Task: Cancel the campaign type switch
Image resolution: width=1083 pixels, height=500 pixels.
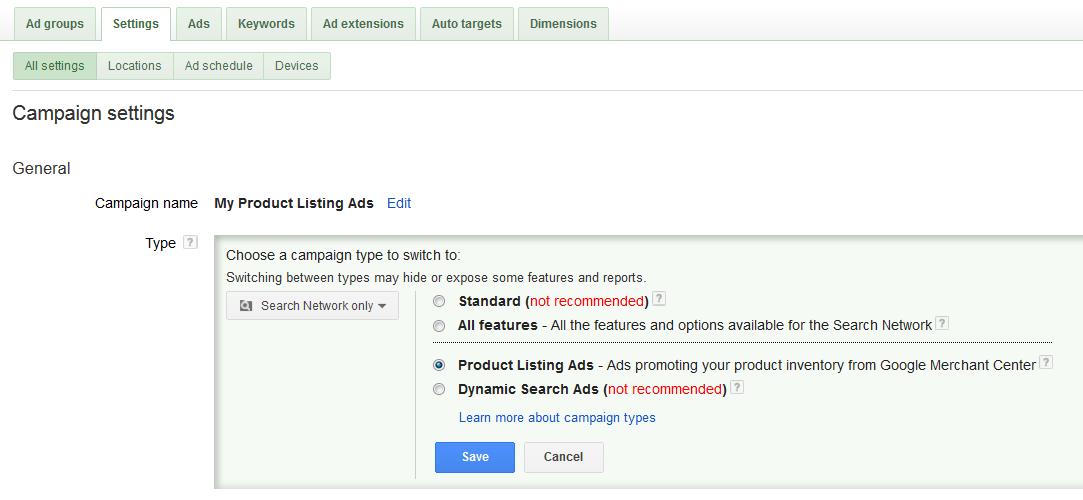Action: pyautogui.click(x=564, y=457)
